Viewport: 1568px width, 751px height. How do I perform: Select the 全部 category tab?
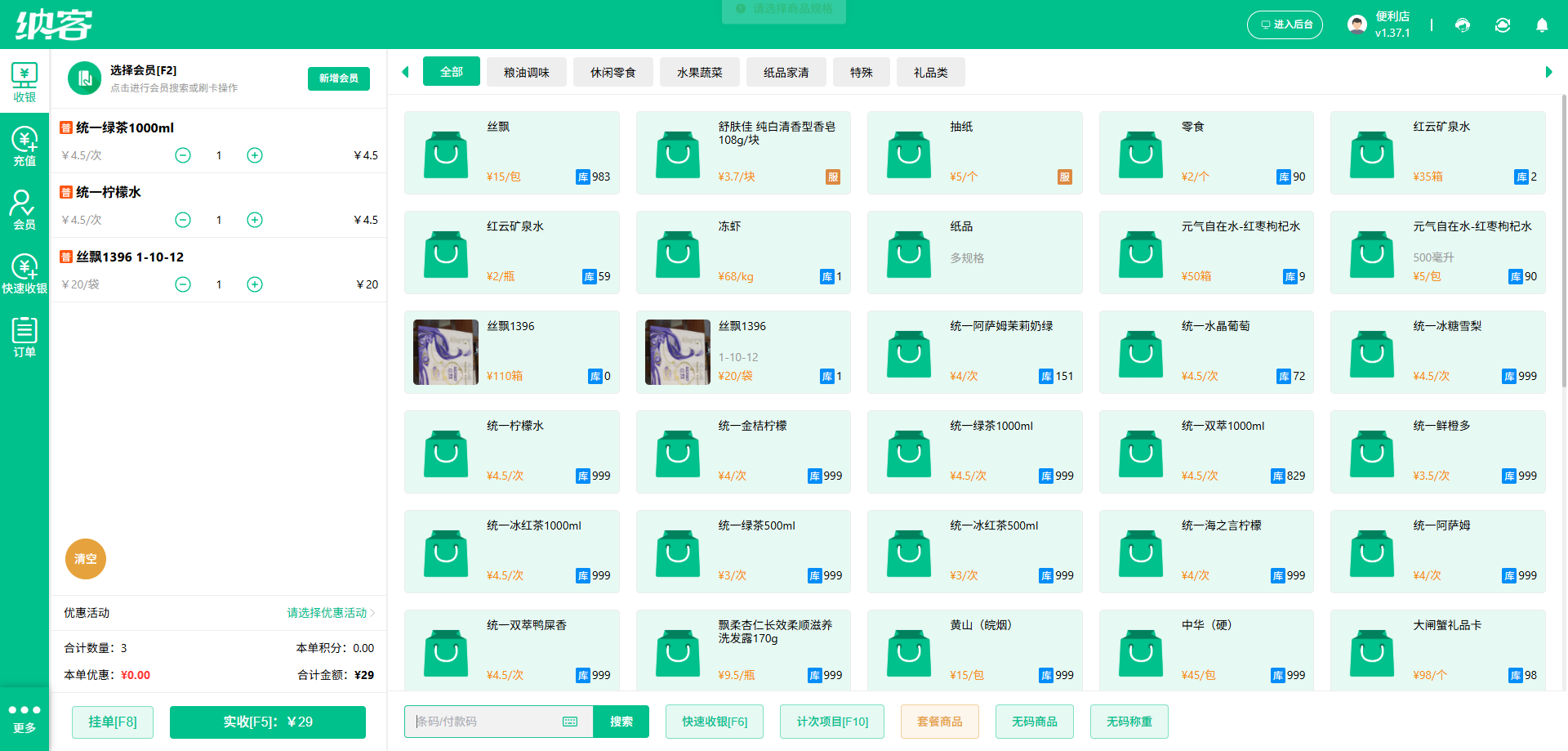point(452,72)
